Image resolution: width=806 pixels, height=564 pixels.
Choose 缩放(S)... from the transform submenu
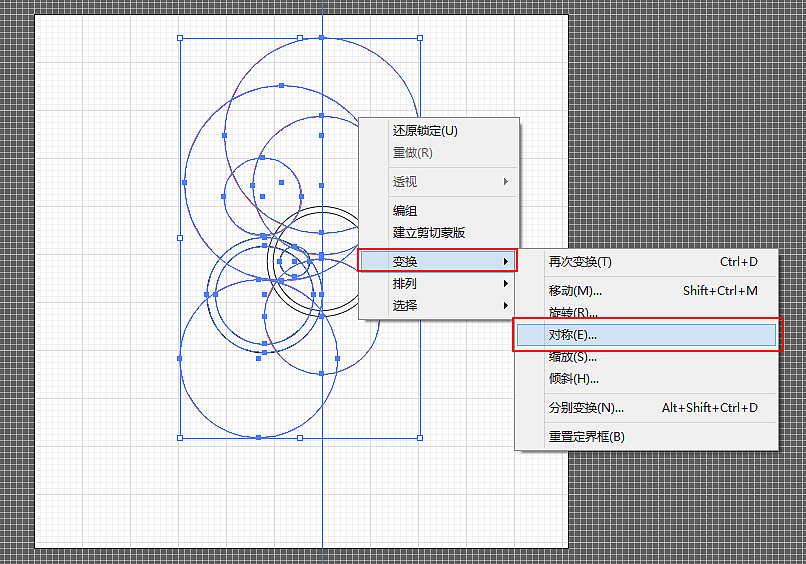click(572, 356)
